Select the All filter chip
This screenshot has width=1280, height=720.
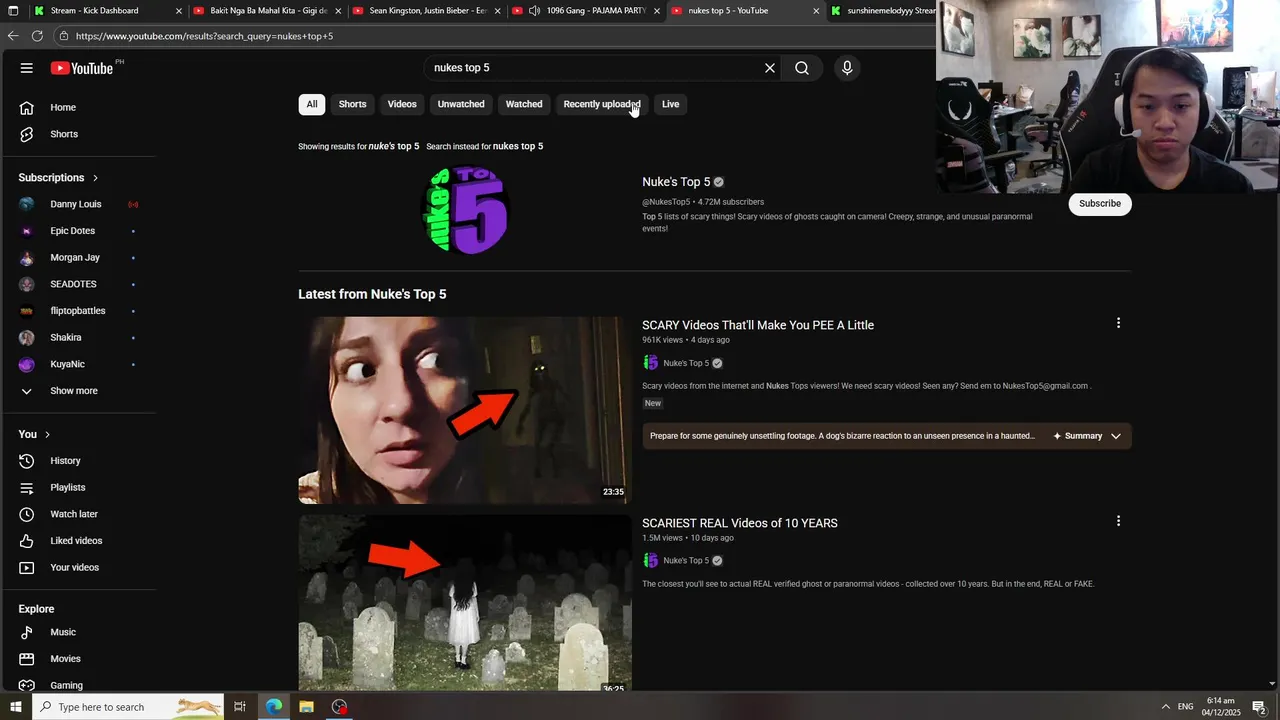click(x=312, y=104)
